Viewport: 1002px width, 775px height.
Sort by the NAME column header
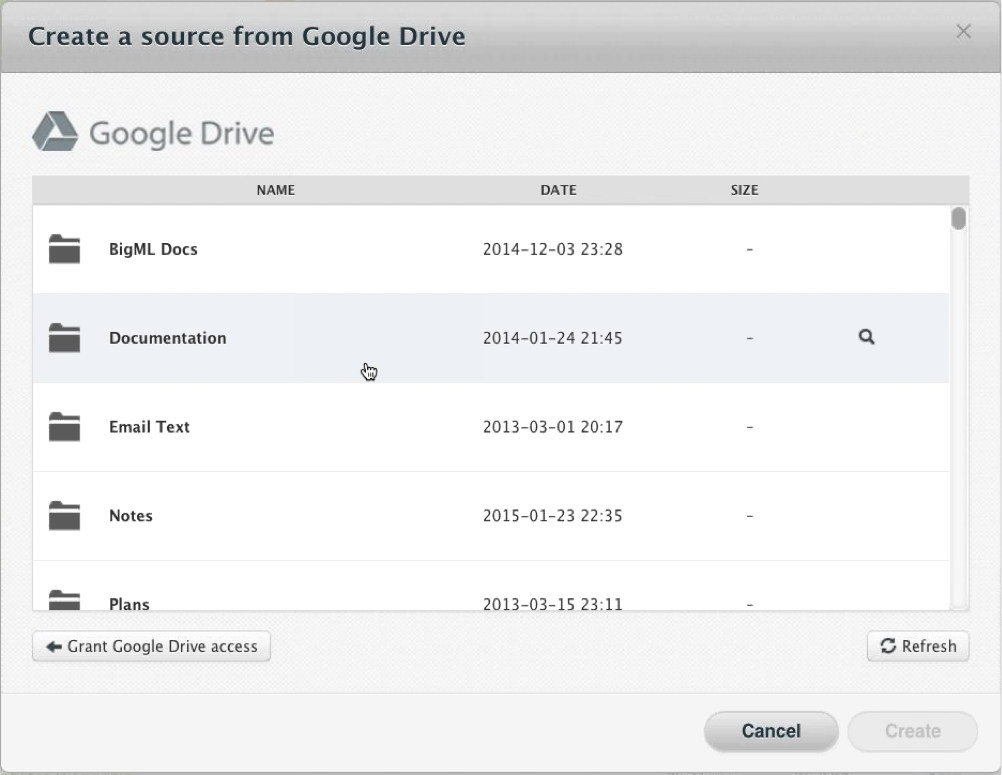pos(276,190)
